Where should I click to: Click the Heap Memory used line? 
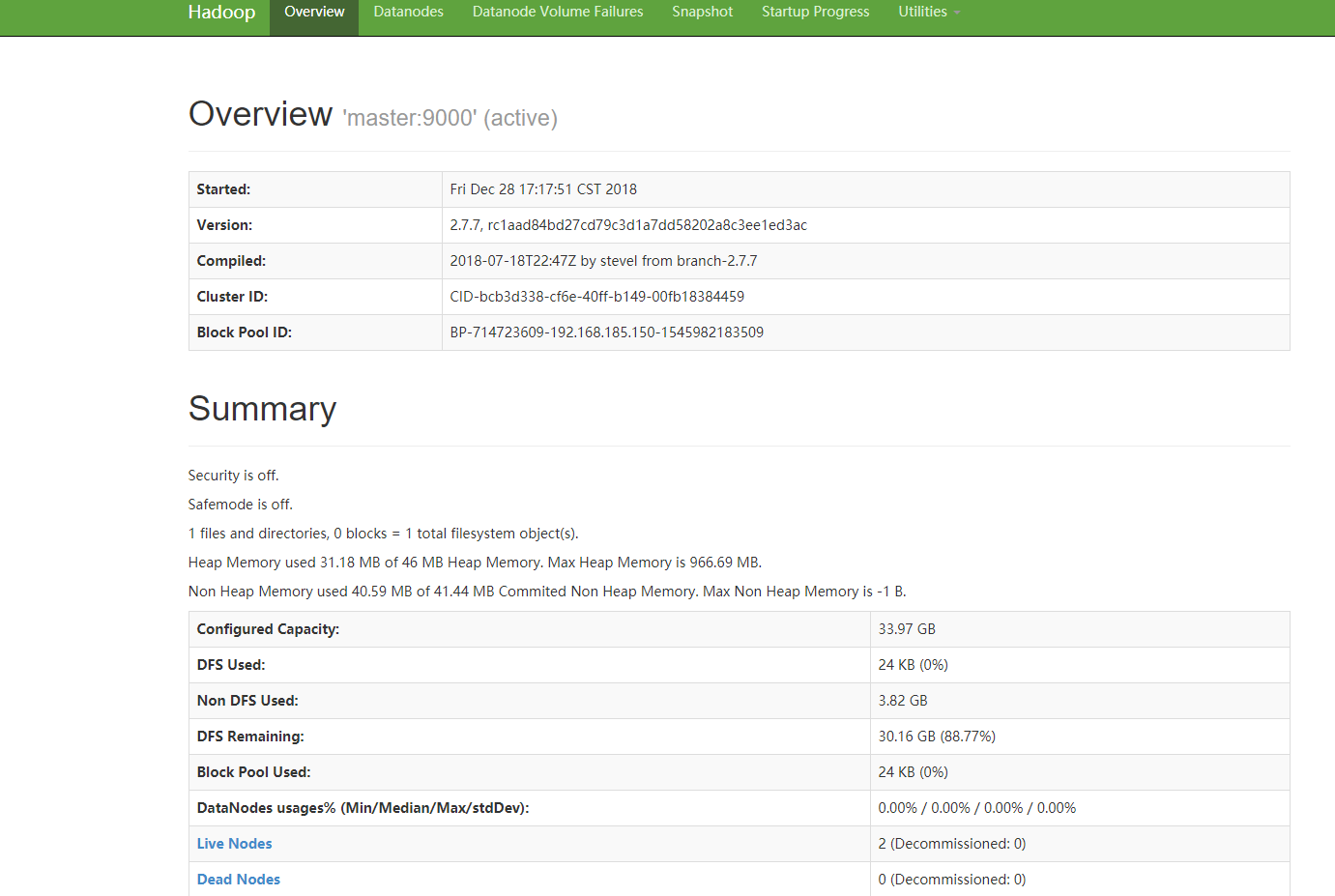tap(475, 563)
